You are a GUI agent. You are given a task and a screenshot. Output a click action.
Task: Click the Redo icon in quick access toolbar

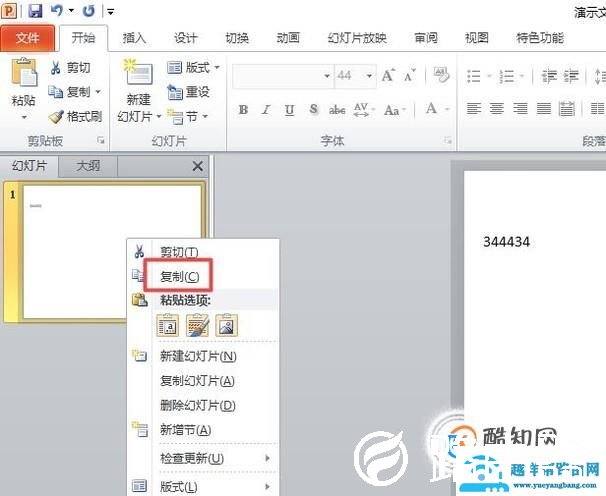(x=89, y=11)
